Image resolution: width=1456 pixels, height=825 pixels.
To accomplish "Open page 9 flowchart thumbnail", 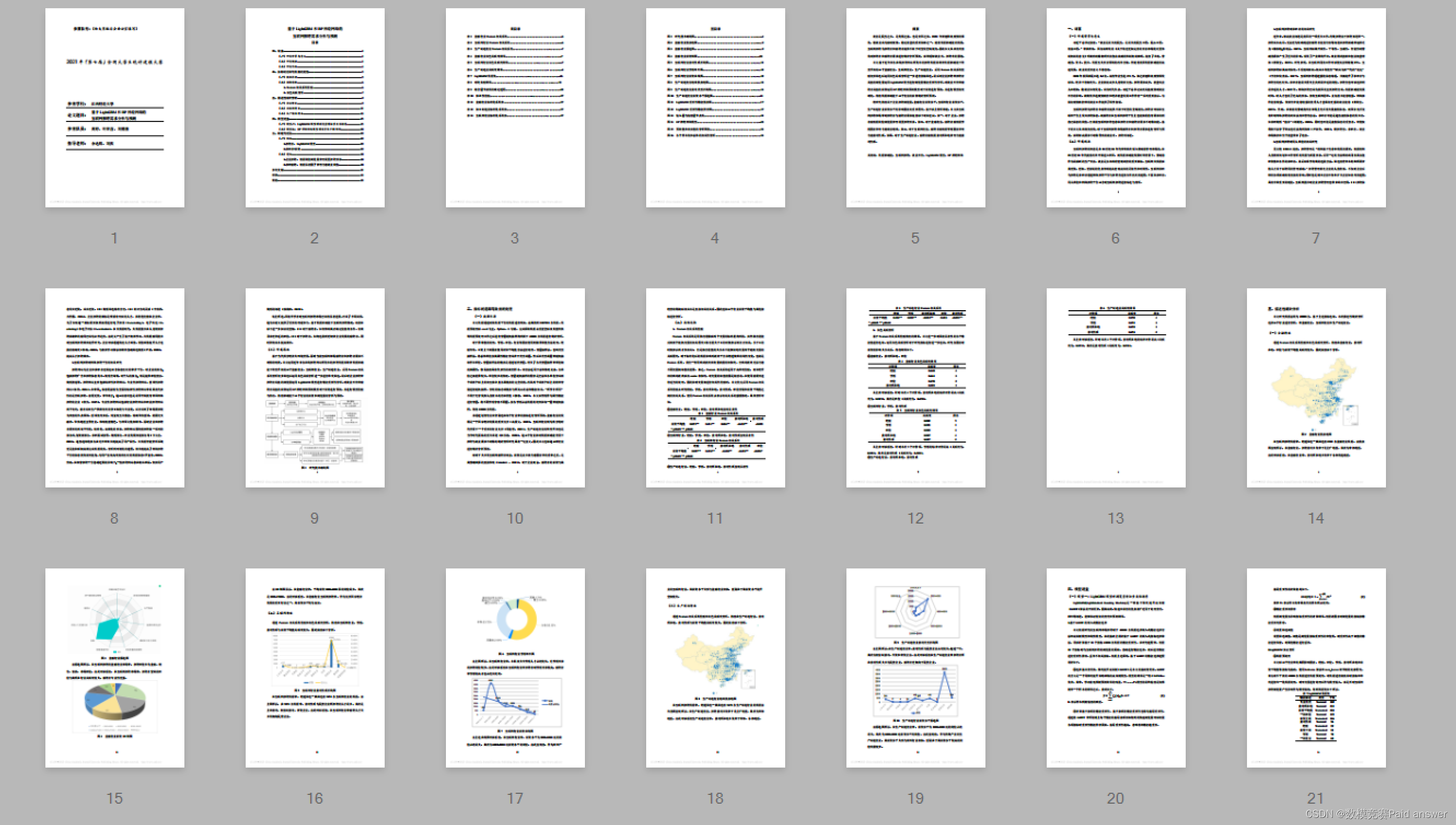I will click(x=315, y=387).
